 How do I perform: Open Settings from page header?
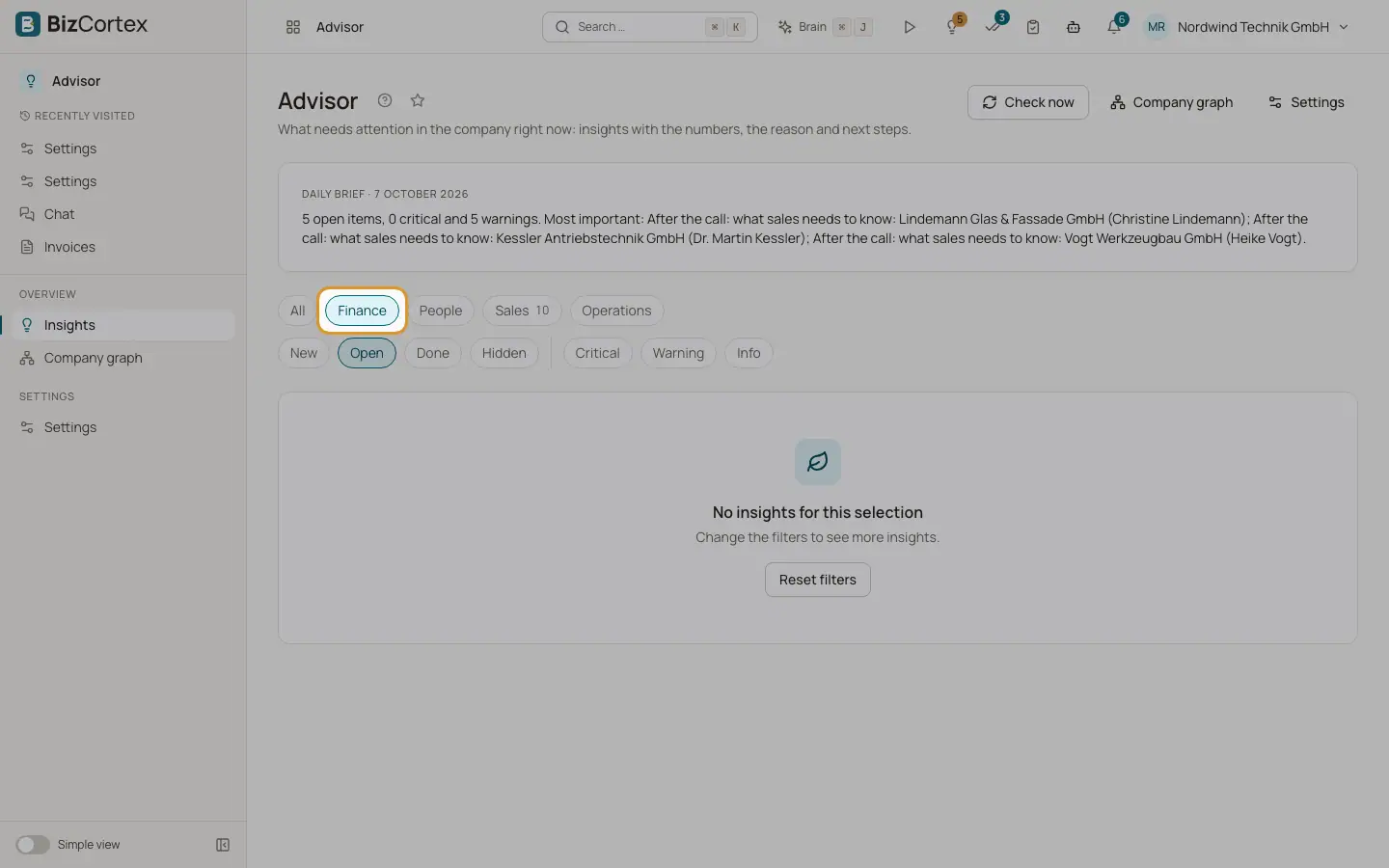tap(1306, 102)
